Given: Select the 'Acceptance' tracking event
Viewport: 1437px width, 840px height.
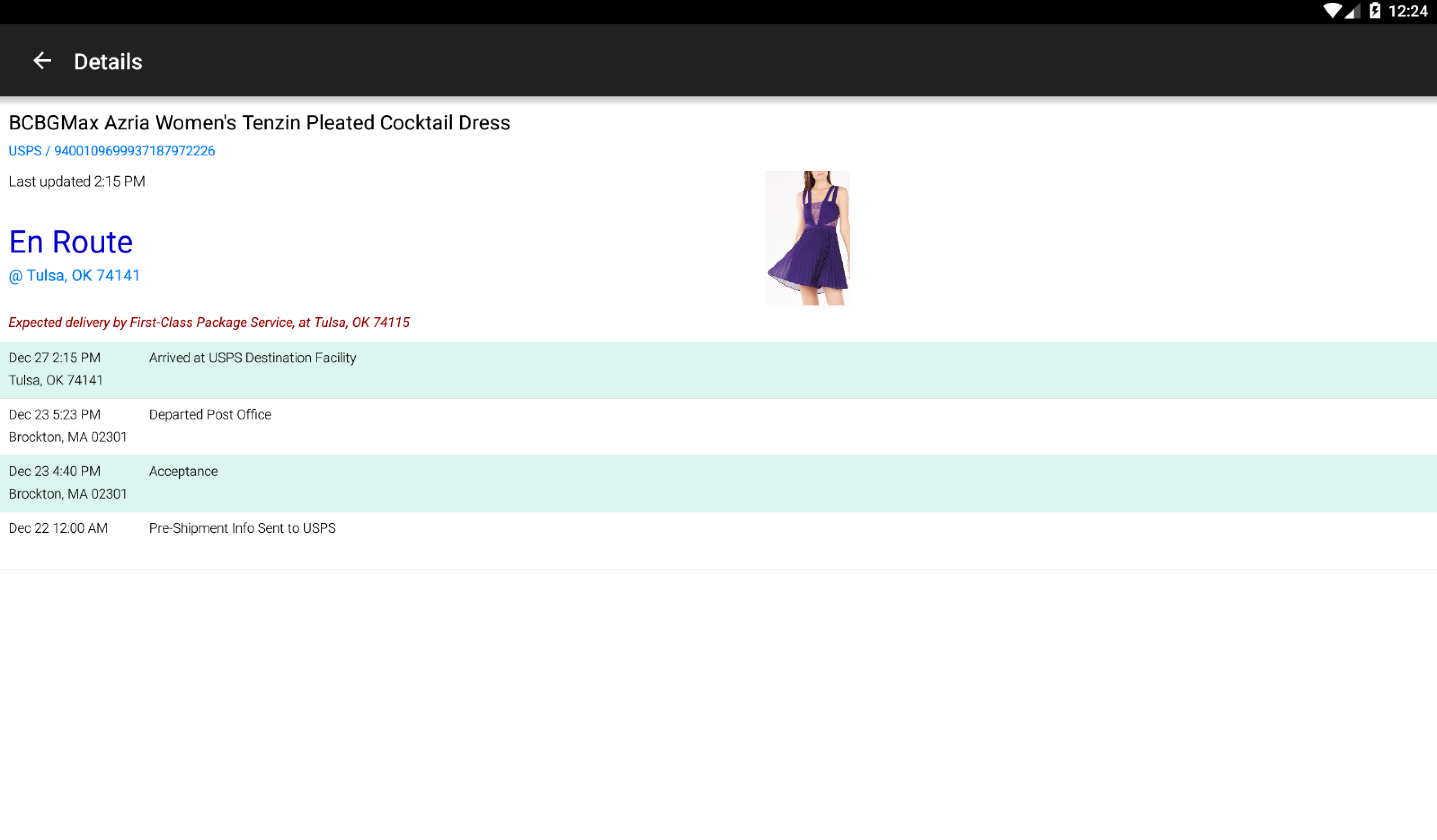Looking at the screenshot, I should [183, 472].
